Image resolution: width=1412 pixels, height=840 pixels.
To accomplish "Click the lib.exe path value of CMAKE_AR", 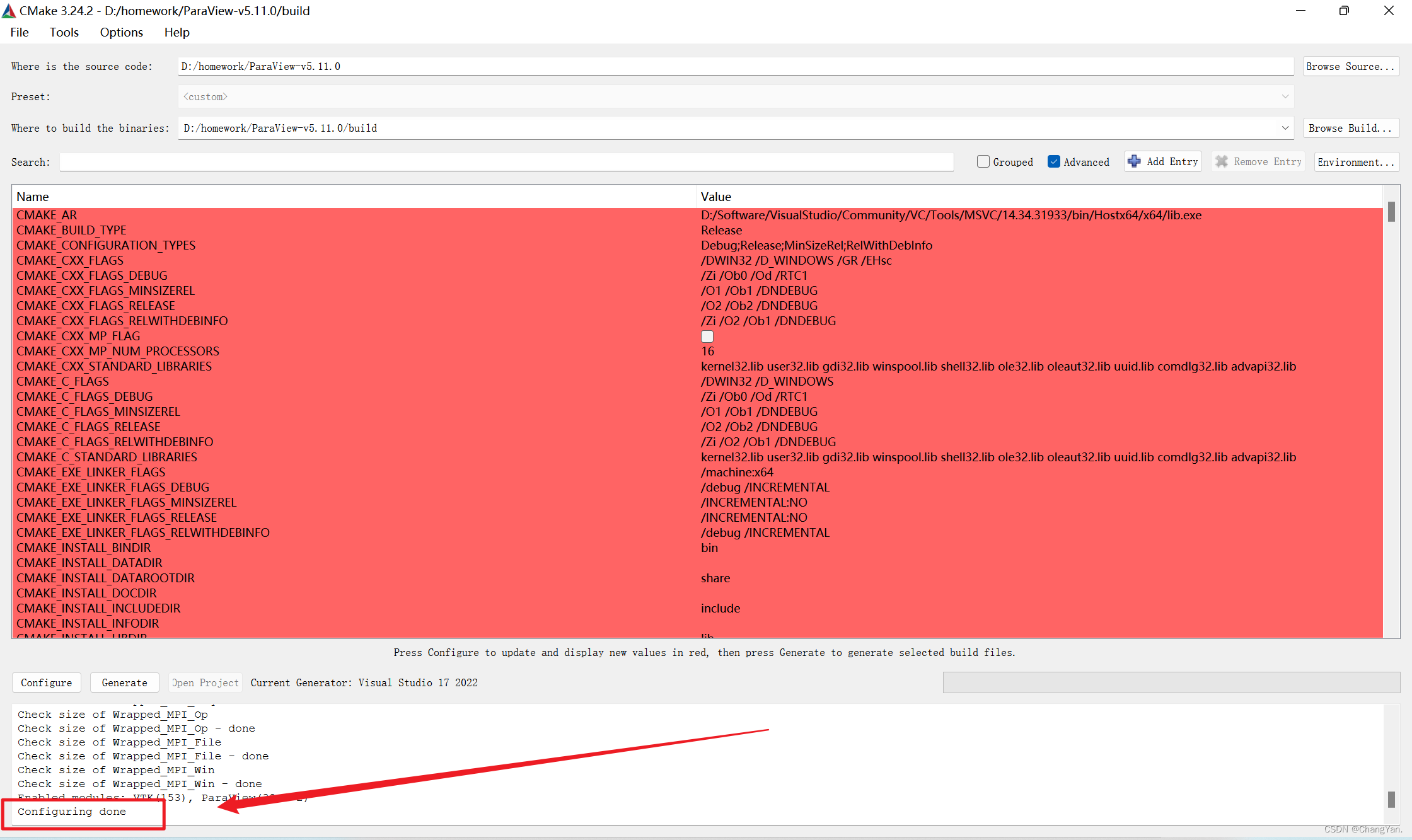I will (951, 215).
